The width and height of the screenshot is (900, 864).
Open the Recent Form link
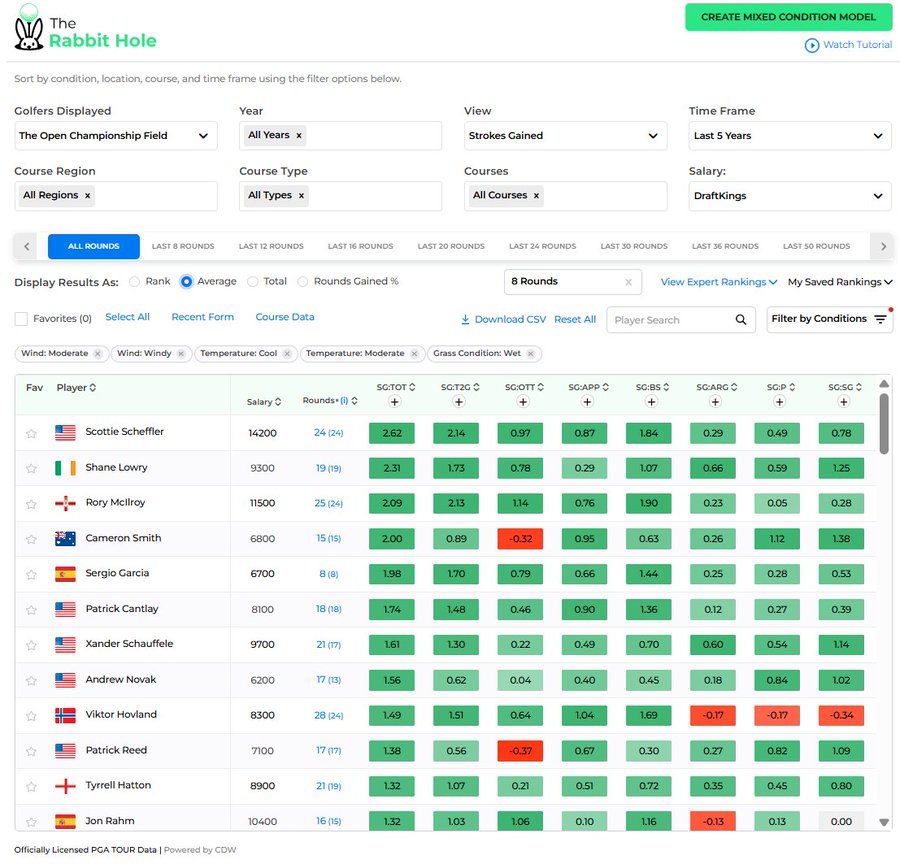click(203, 317)
